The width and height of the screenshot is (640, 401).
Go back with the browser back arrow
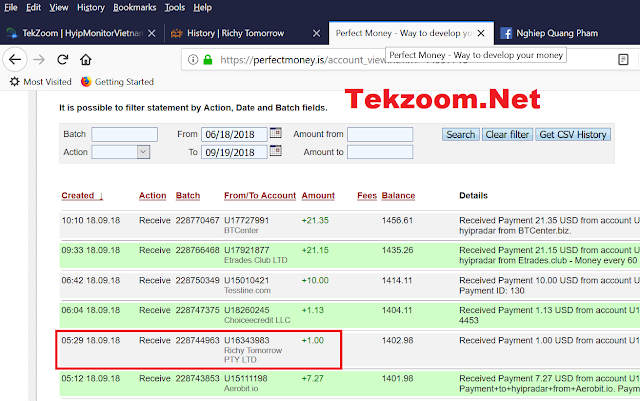15,60
